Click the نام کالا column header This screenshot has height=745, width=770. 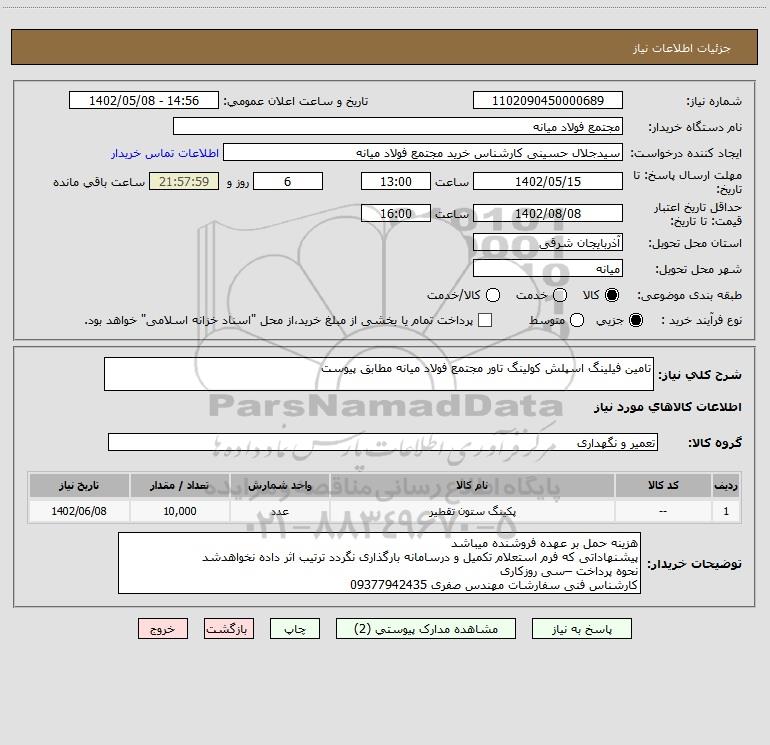click(x=472, y=485)
